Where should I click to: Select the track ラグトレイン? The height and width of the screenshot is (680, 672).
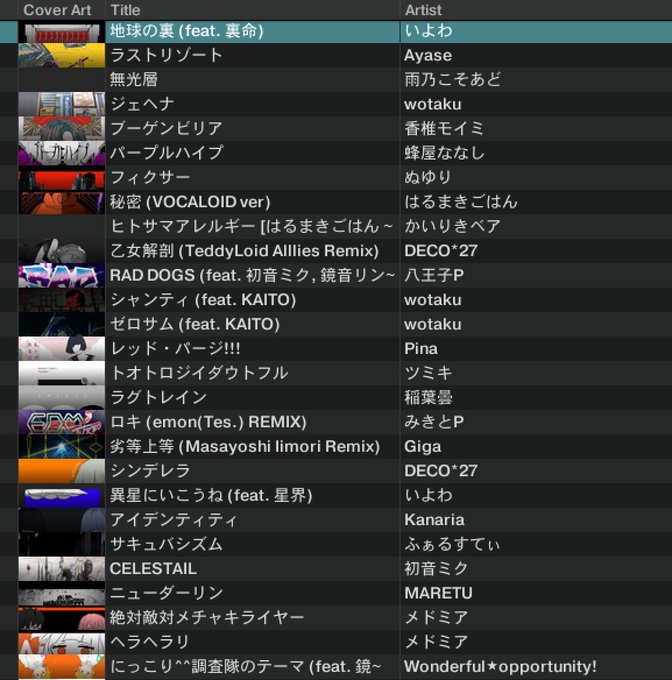click(159, 397)
